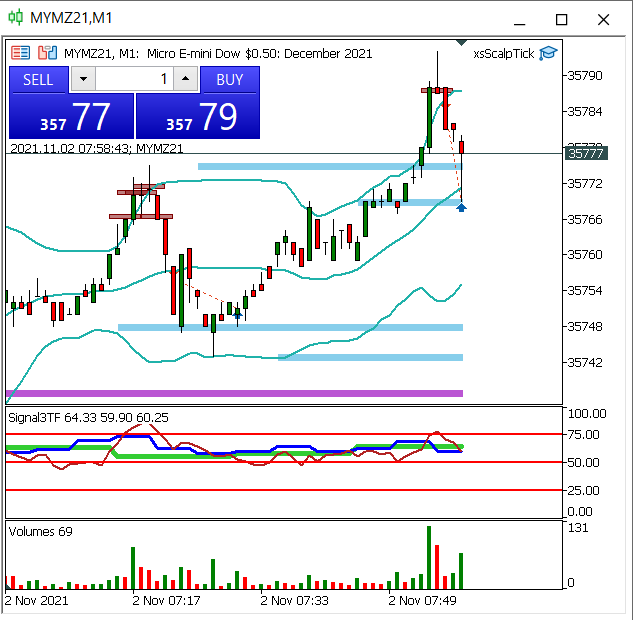Viewport: 633px width, 620px height.
Task: Click the chart shift triangle marker
Action: 461,42
